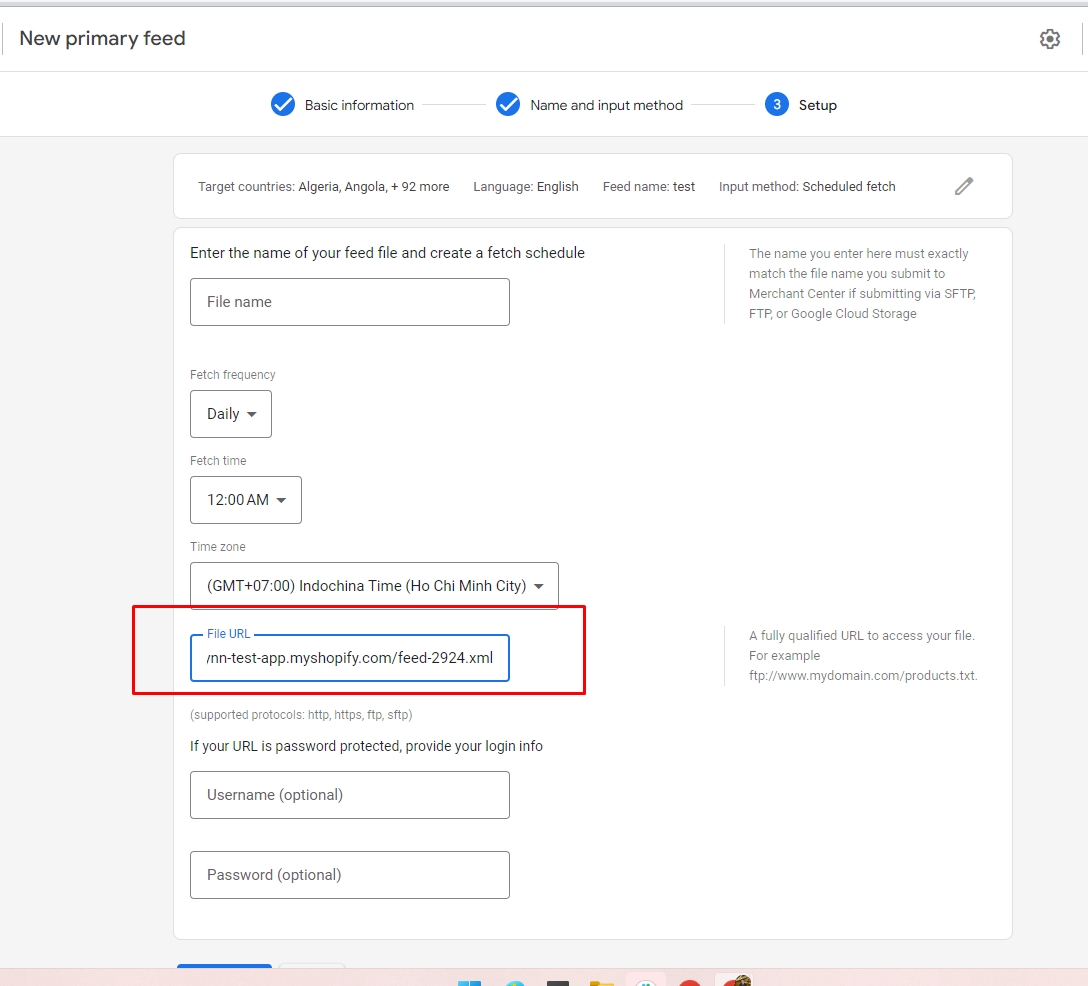Click the 'The name you enter here must exactly match' help text
The height and width of the screenshot is (986, 1088).
click(x=862, y=283)
